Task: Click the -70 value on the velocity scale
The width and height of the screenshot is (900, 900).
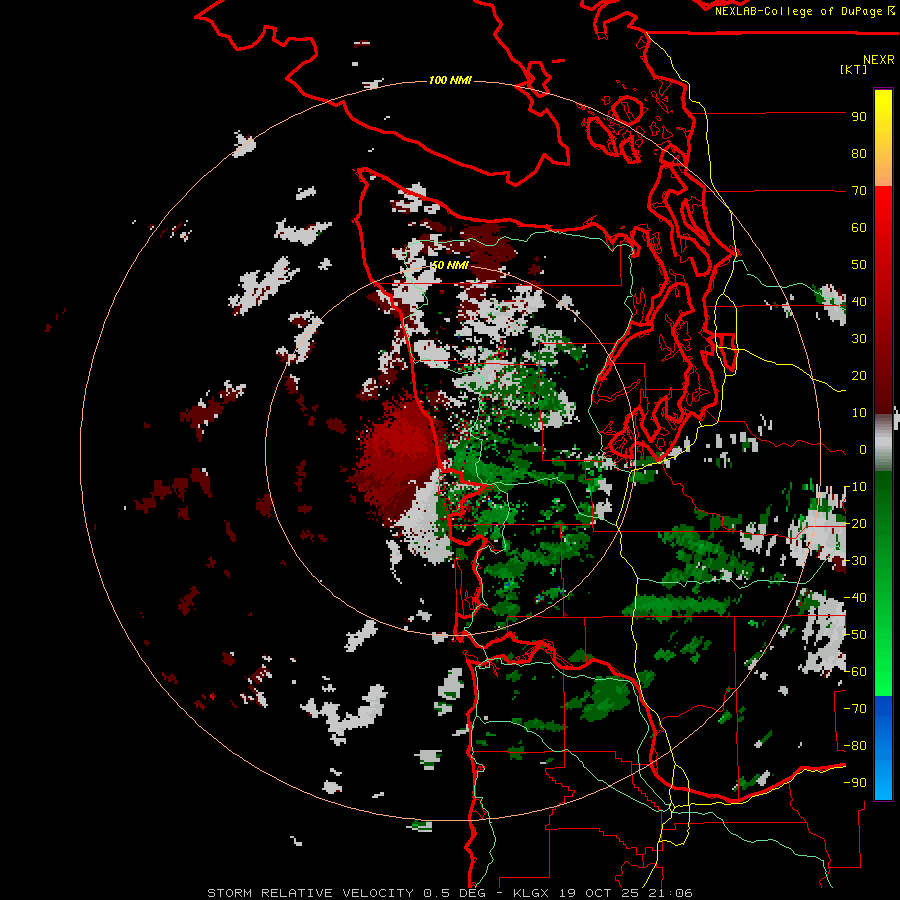Action: click(855, 708)
